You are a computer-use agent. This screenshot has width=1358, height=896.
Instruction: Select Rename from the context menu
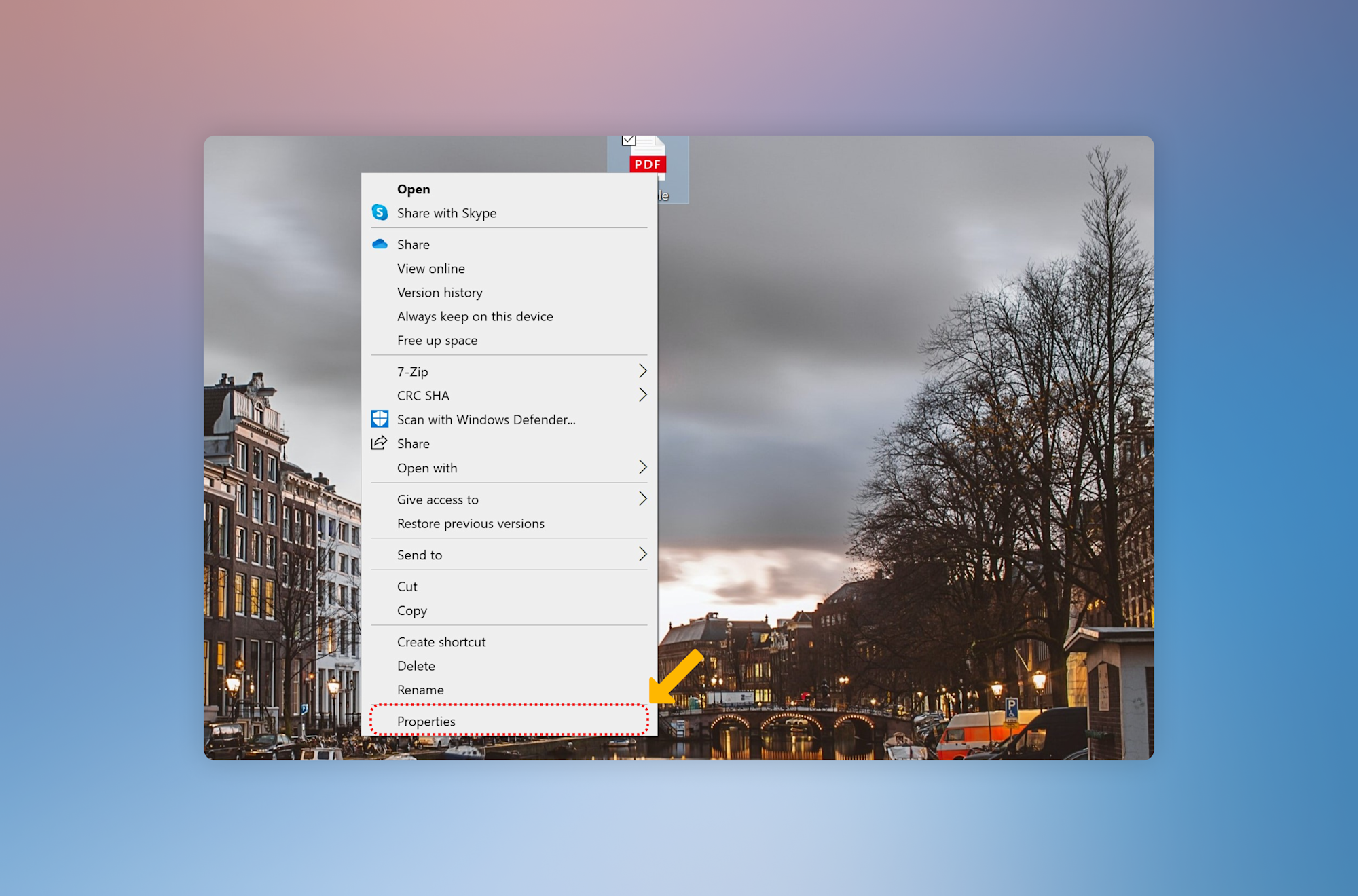pyautogui.click(x=420, y=690)
